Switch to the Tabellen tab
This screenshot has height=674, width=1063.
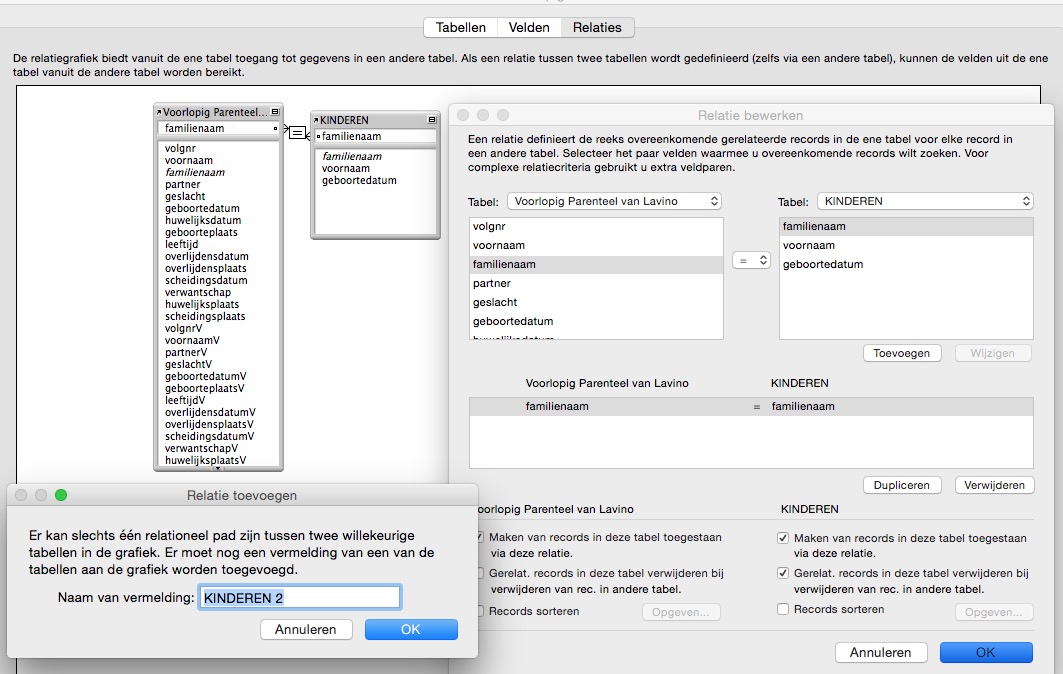[460, 28]
